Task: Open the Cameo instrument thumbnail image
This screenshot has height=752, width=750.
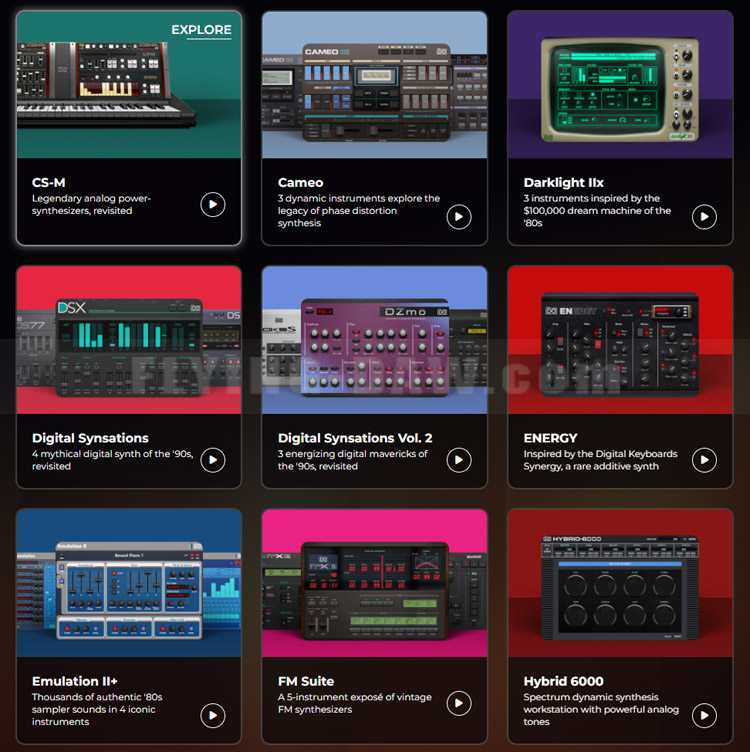Action: pyautogui.click(x=375, y=85)
